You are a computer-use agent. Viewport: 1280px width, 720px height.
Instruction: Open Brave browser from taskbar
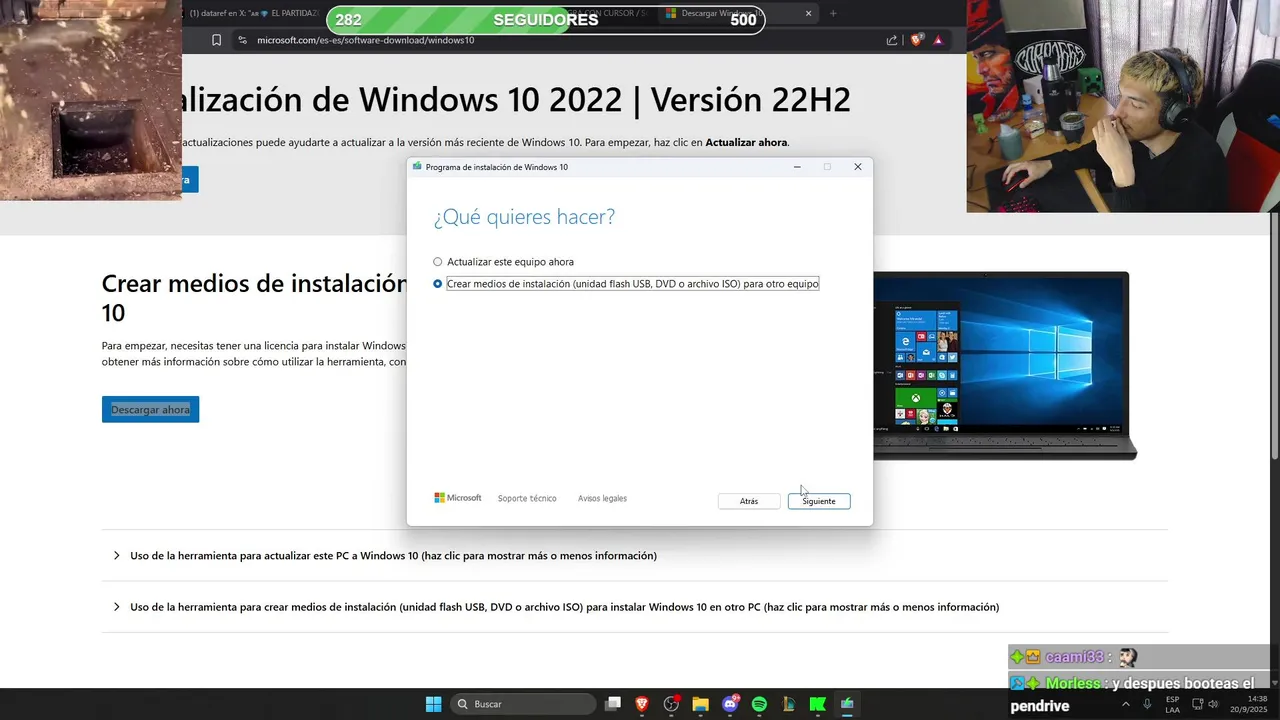[x=642, y=704]
